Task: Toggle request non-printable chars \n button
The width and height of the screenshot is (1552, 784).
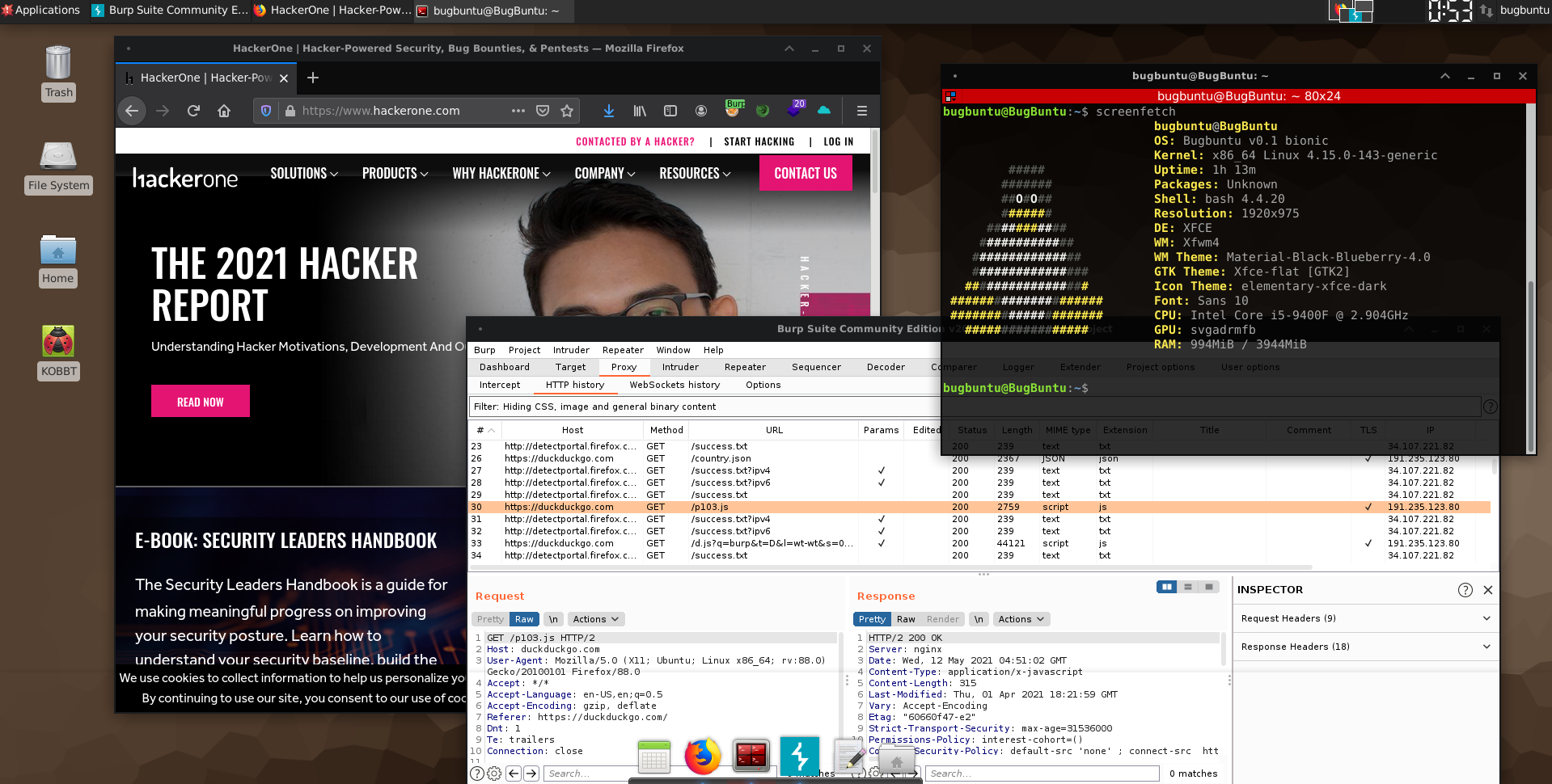Action: point(553,619)
